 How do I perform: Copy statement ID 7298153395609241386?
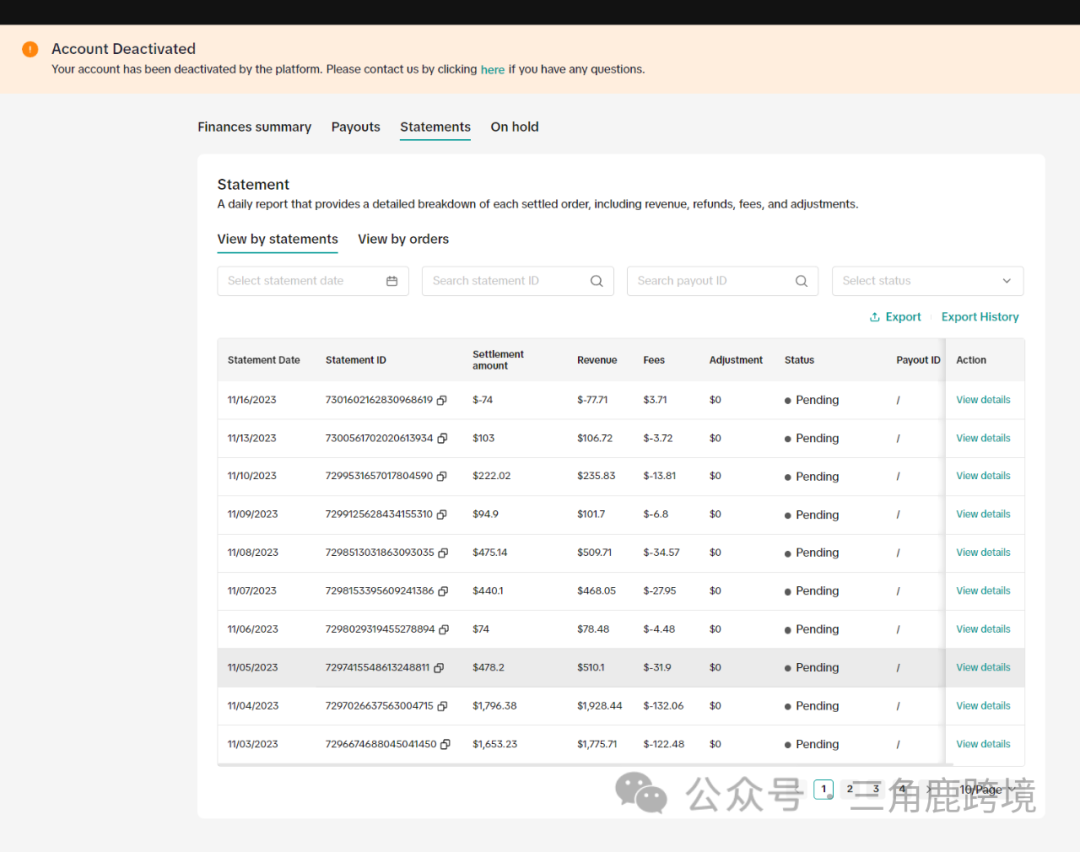click(443, 591)
